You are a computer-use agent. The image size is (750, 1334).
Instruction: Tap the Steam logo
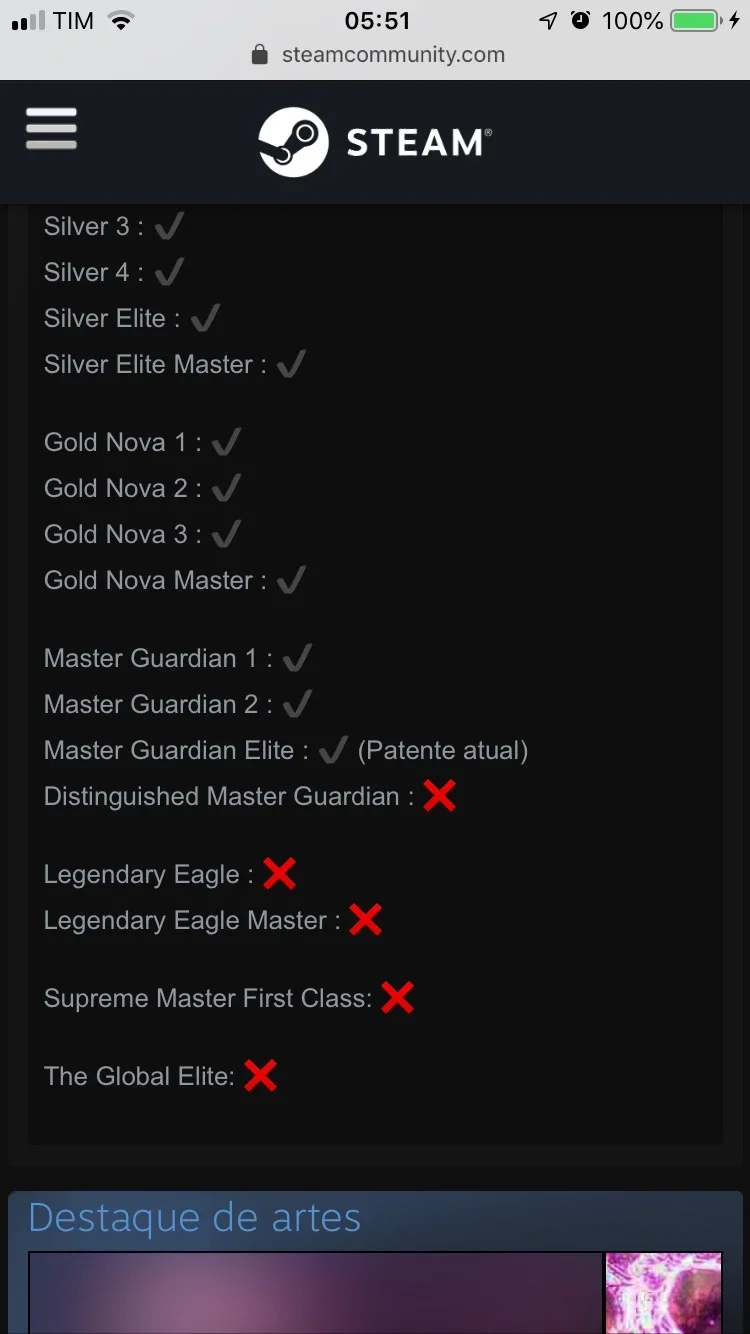tap(374, 142)
